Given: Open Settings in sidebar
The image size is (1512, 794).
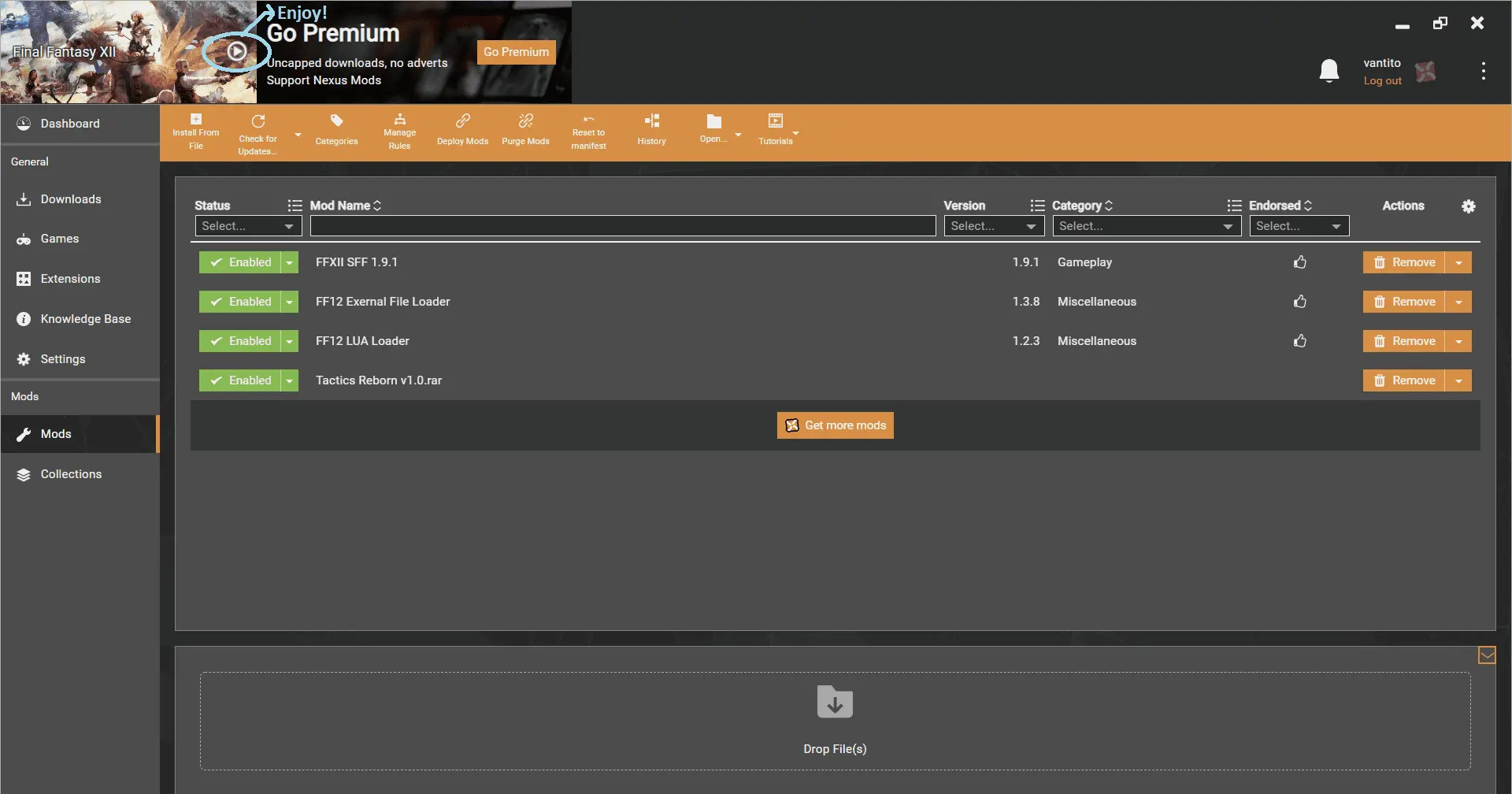Looking at the screenshot, I should pyautogui.click(x=80, y=359).
